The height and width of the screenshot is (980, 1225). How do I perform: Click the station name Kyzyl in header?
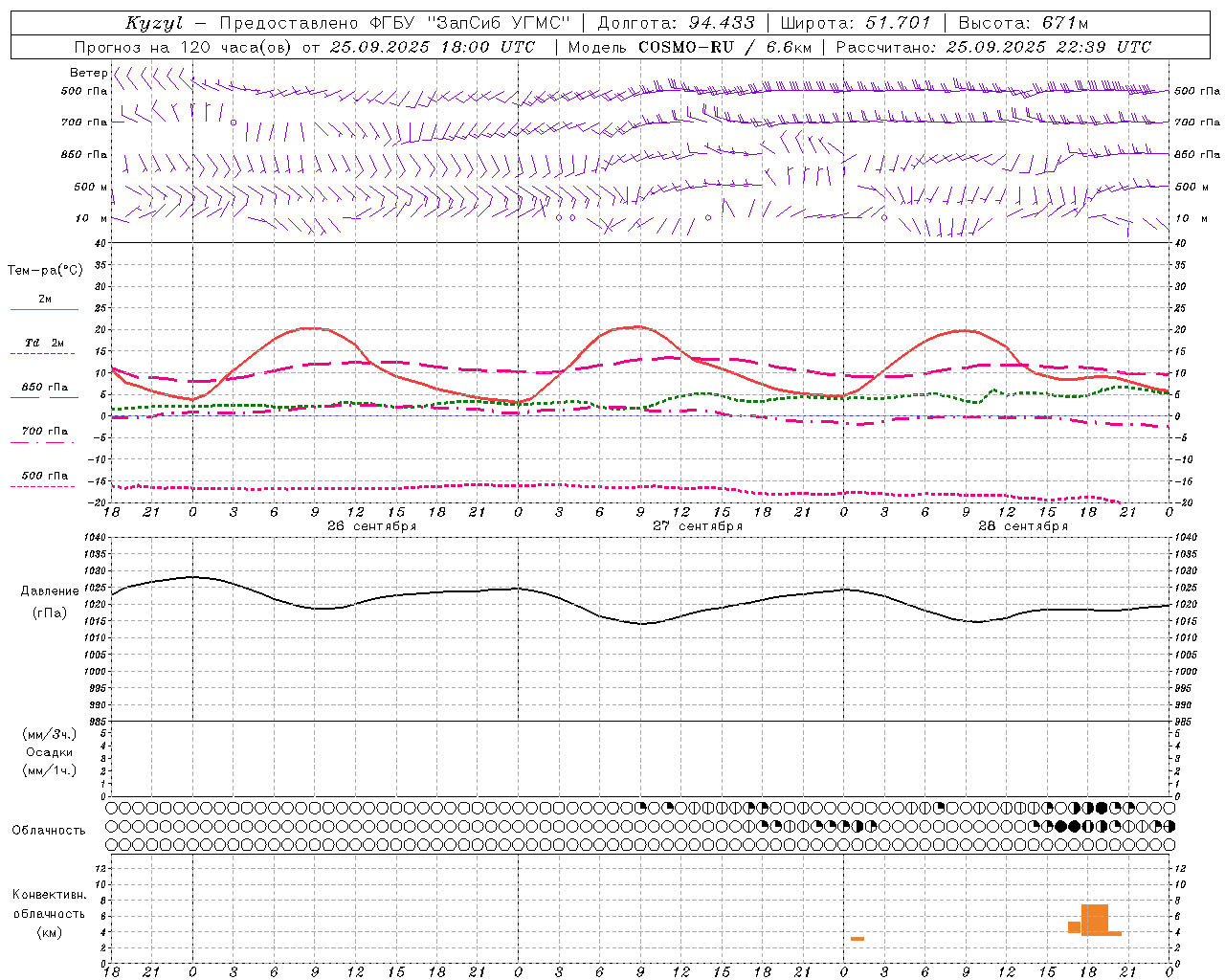pos(152,23)
